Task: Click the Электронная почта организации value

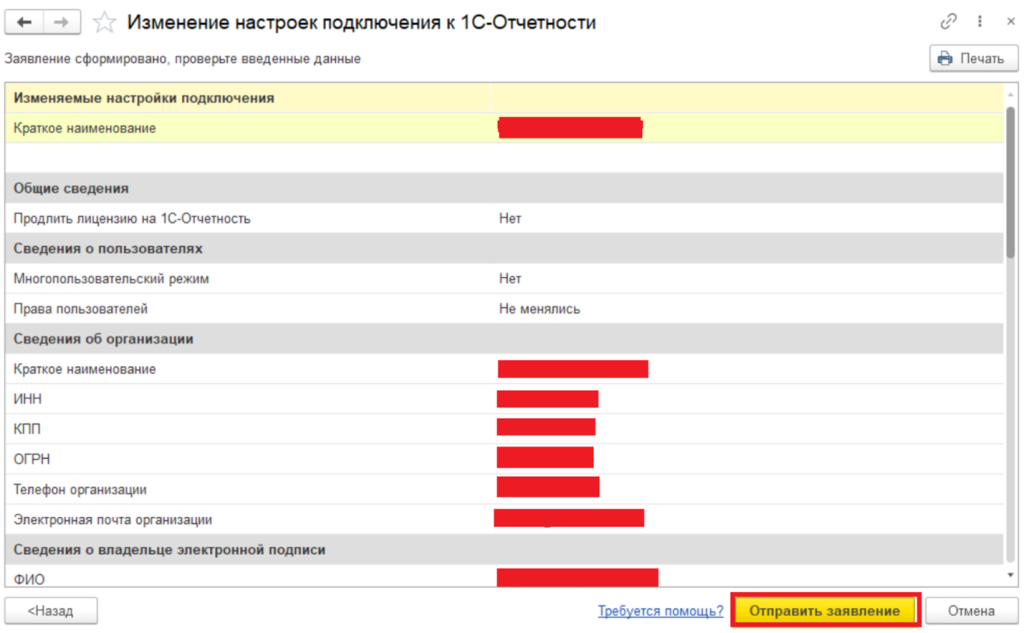Action: coord(570,519)
